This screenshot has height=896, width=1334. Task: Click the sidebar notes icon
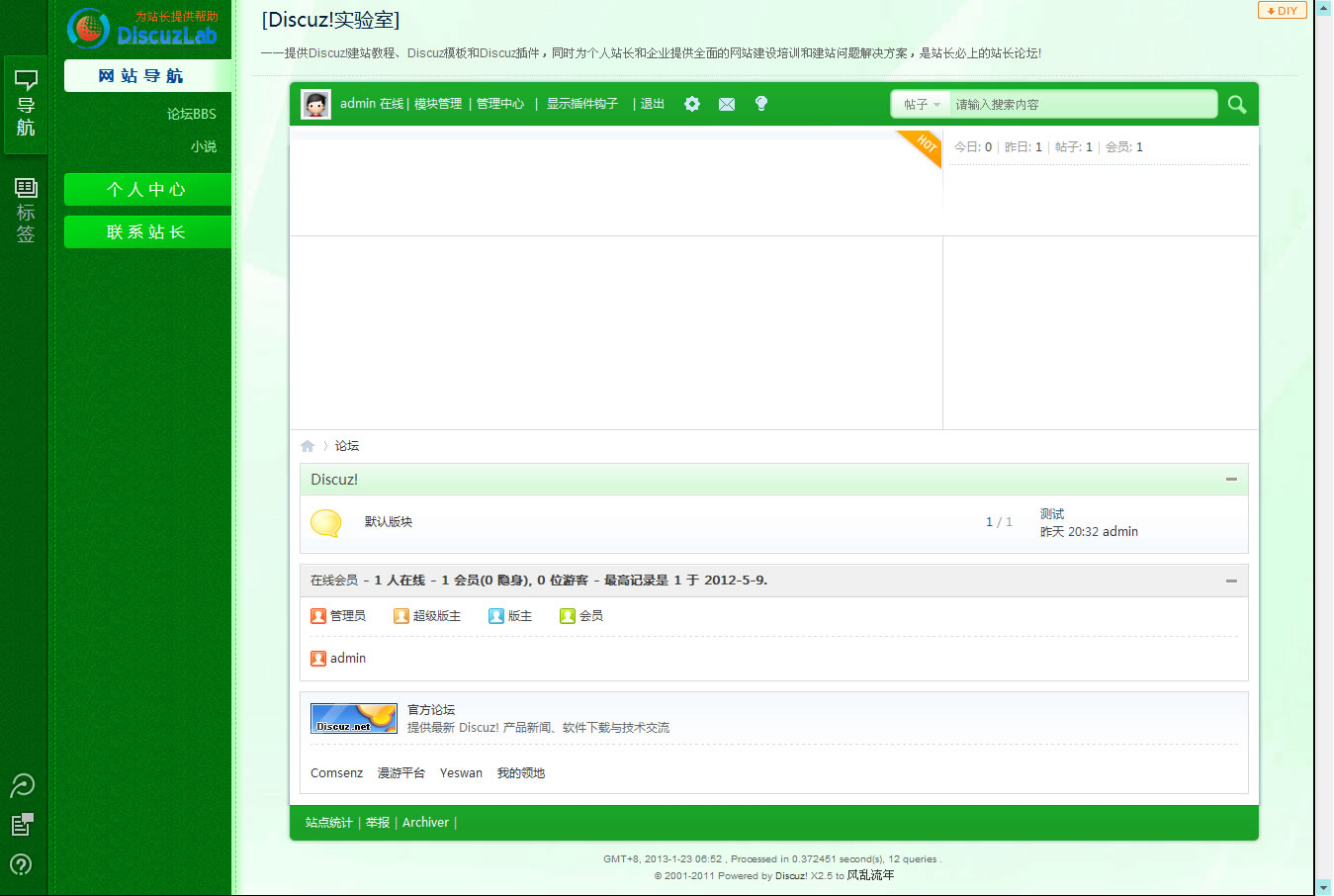(x=22, y=825)
